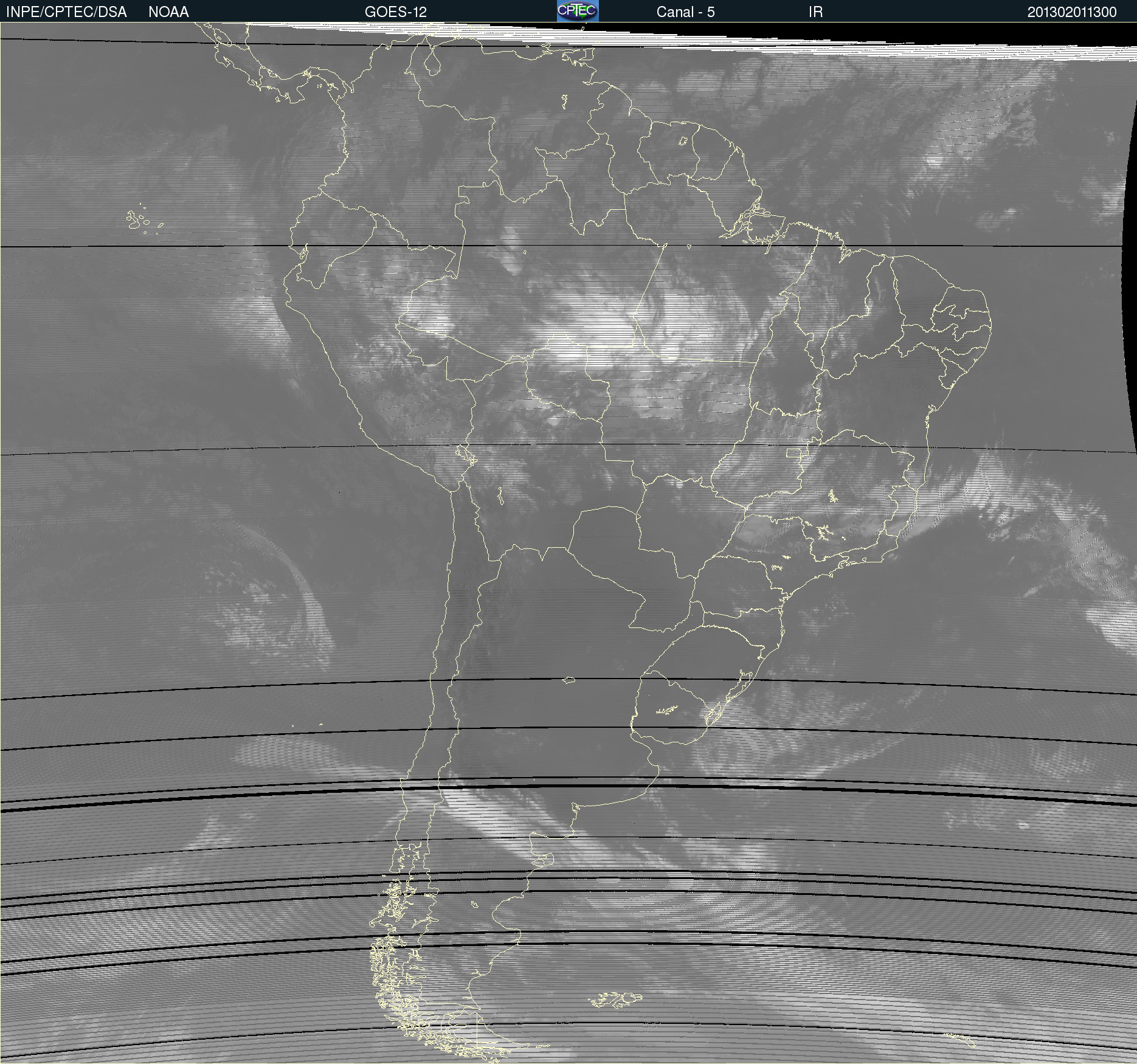The width and height of the screenshot is (1137, 1064).
Task: Select the IR channel label
Action: coord(815,12)
